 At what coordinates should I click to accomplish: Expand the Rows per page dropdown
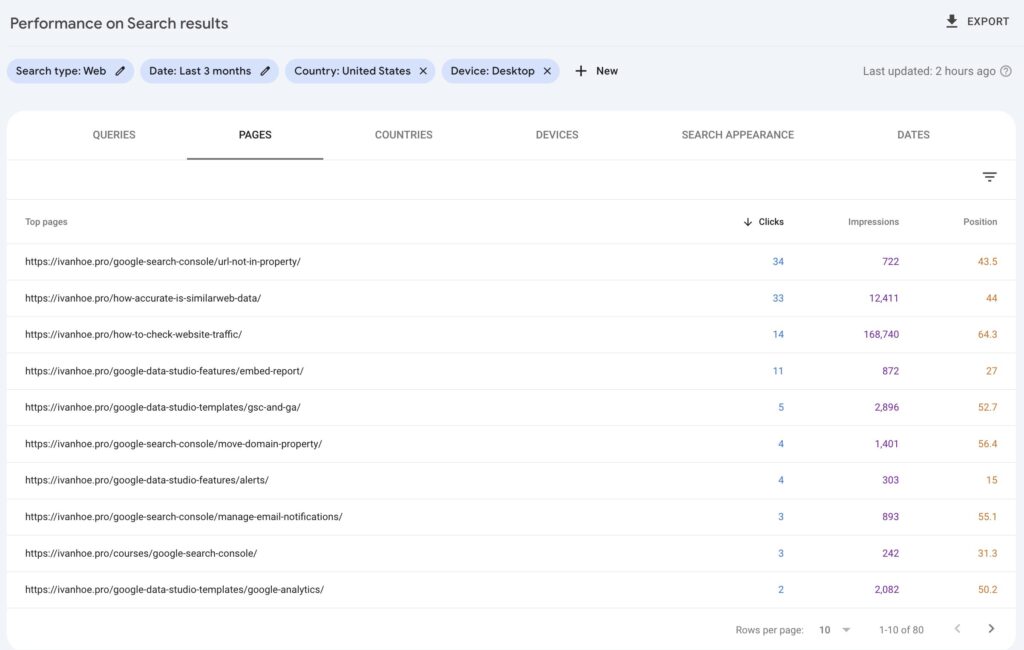[835, 629]
